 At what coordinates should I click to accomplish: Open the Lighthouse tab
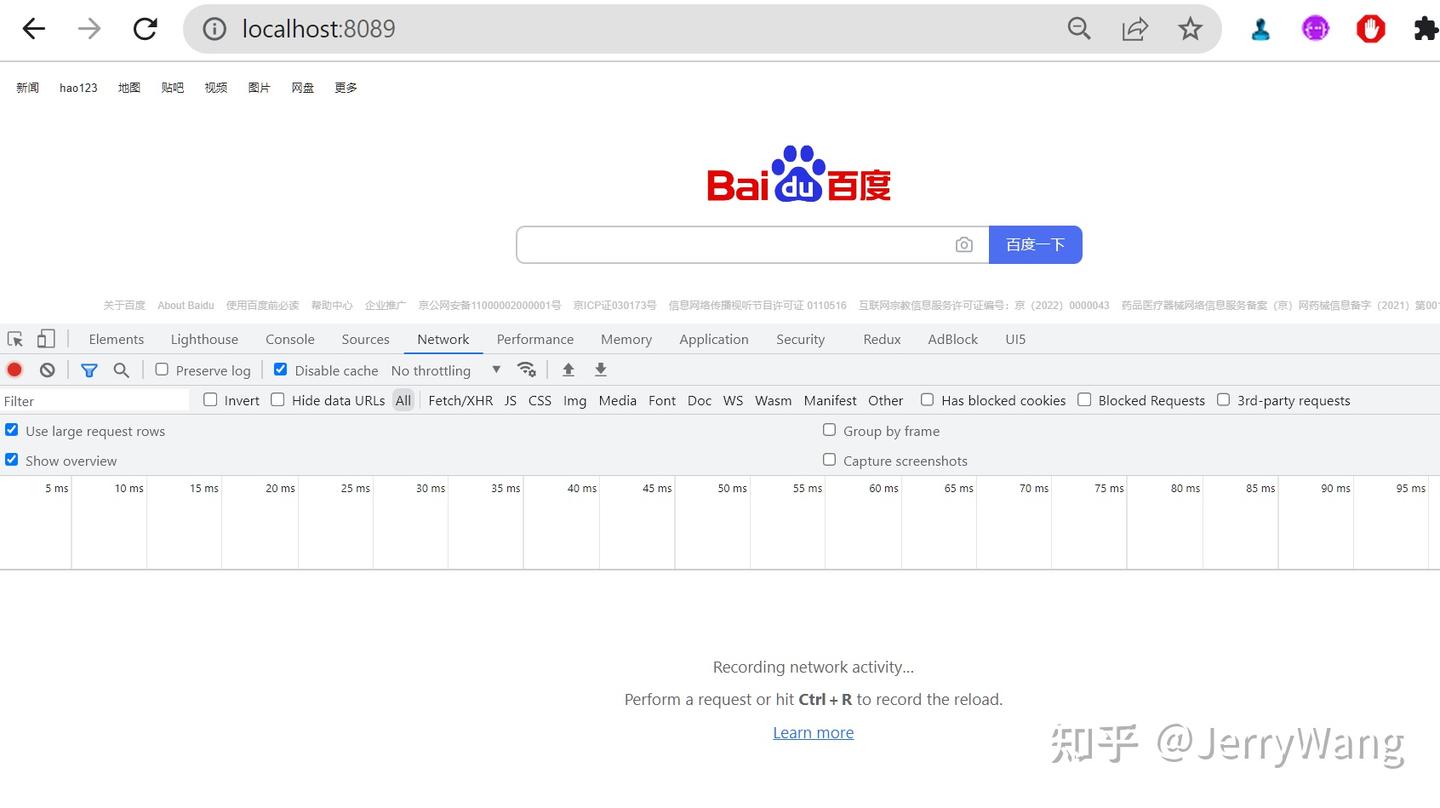click(204, 339)
